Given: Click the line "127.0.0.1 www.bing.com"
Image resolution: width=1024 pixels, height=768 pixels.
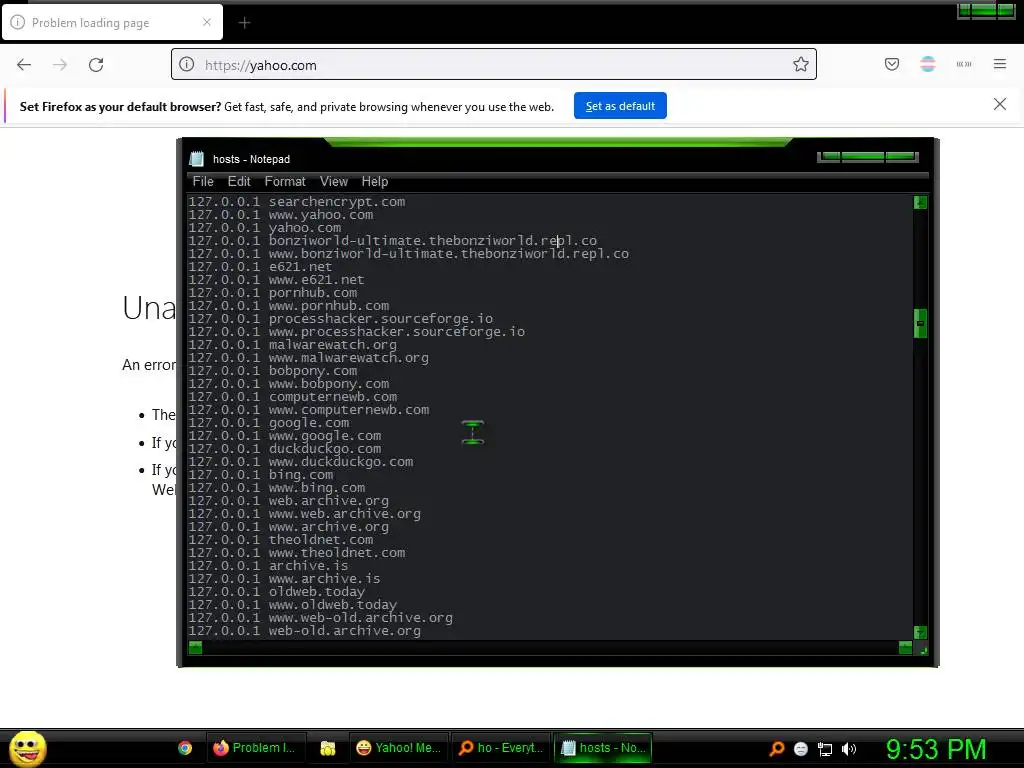Looking at the screenshot, I should pos(277,488).
